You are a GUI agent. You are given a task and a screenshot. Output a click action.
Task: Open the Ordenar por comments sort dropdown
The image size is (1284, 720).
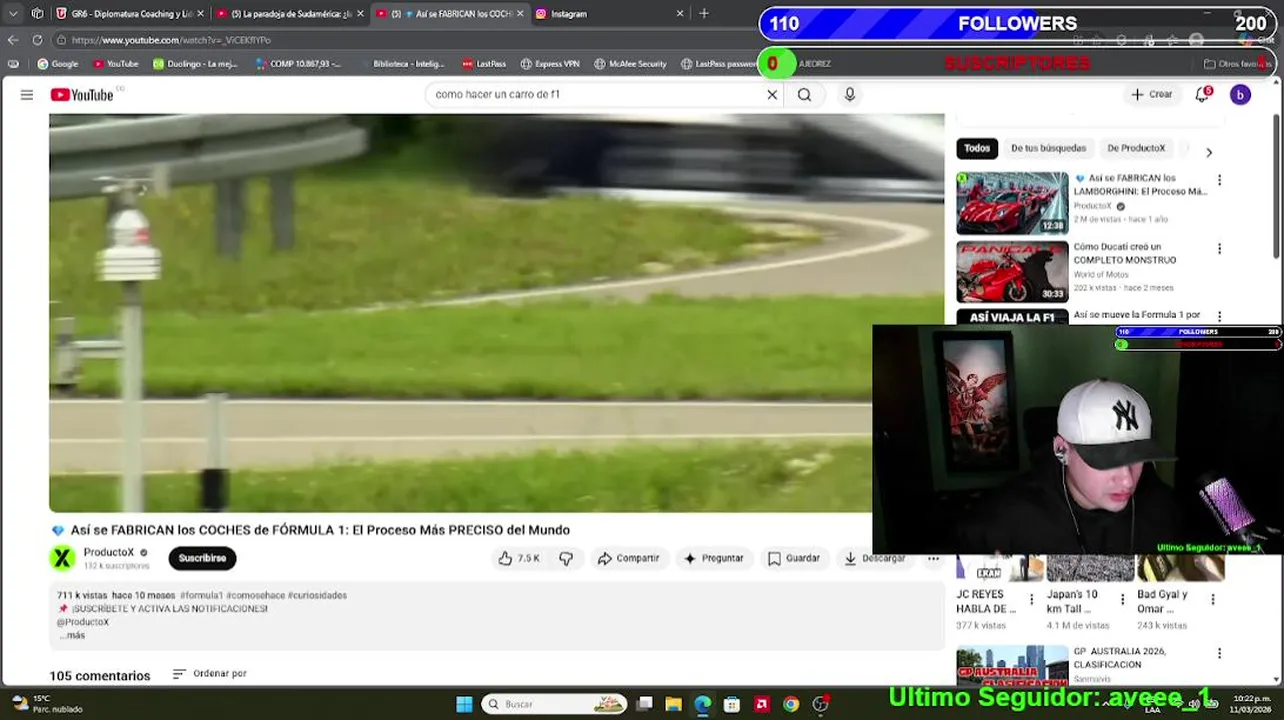coord(209,674)
